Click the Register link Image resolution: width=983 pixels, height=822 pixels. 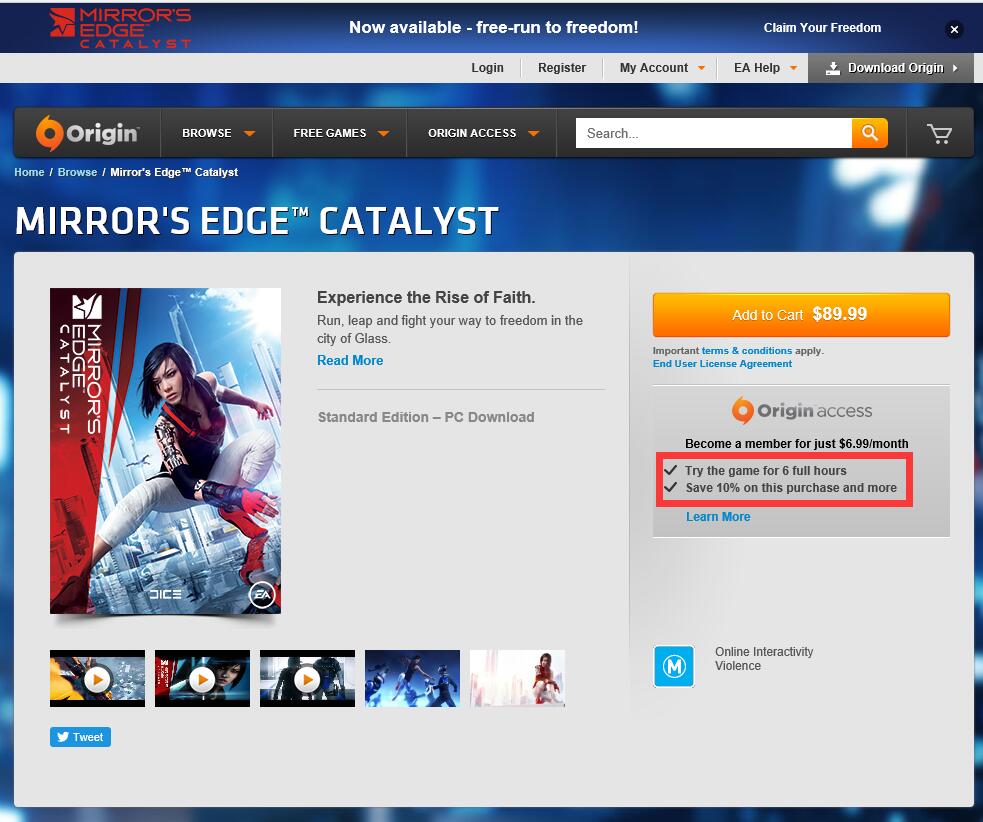click(562, 68)
